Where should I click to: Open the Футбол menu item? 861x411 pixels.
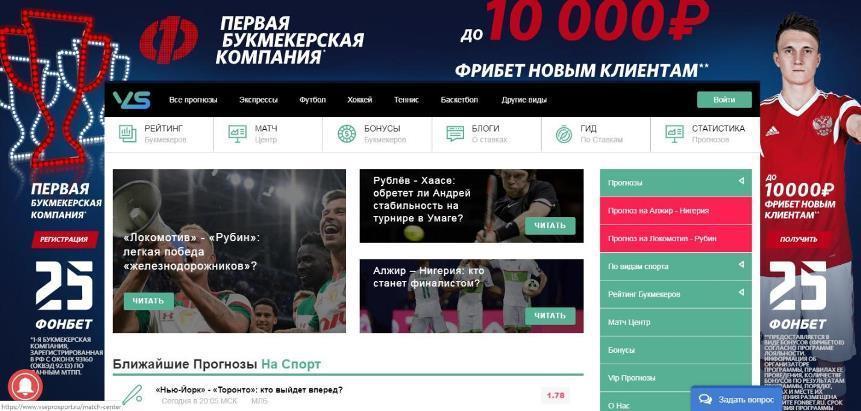[x=312, y=100]
